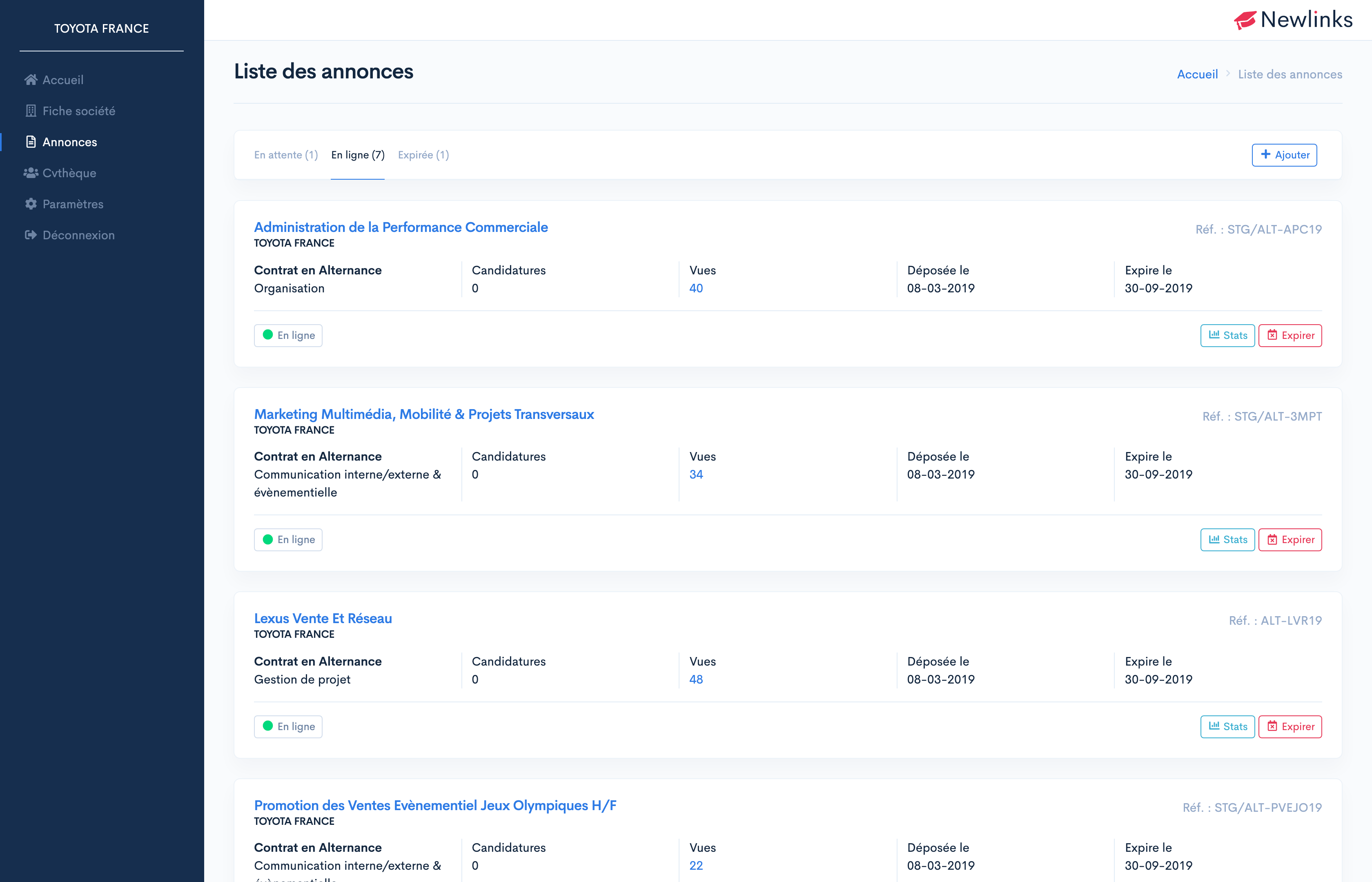Click the Newlinks logo
1372x882 pixels.
tap(1293, 20)
